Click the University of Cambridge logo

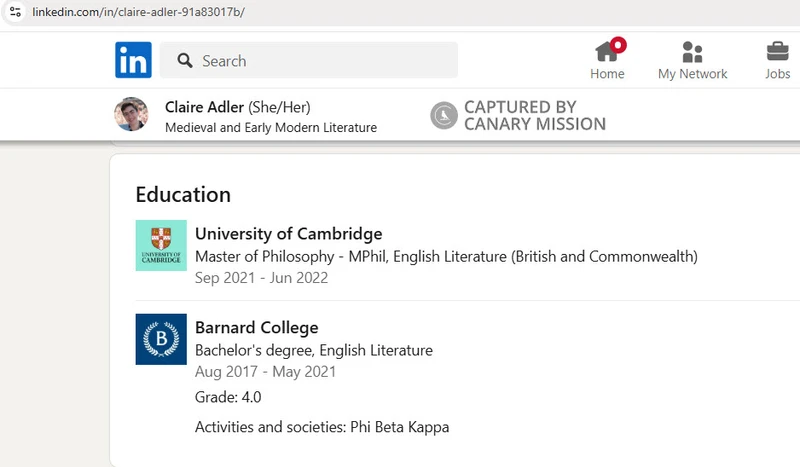click(x=161, y=245)
